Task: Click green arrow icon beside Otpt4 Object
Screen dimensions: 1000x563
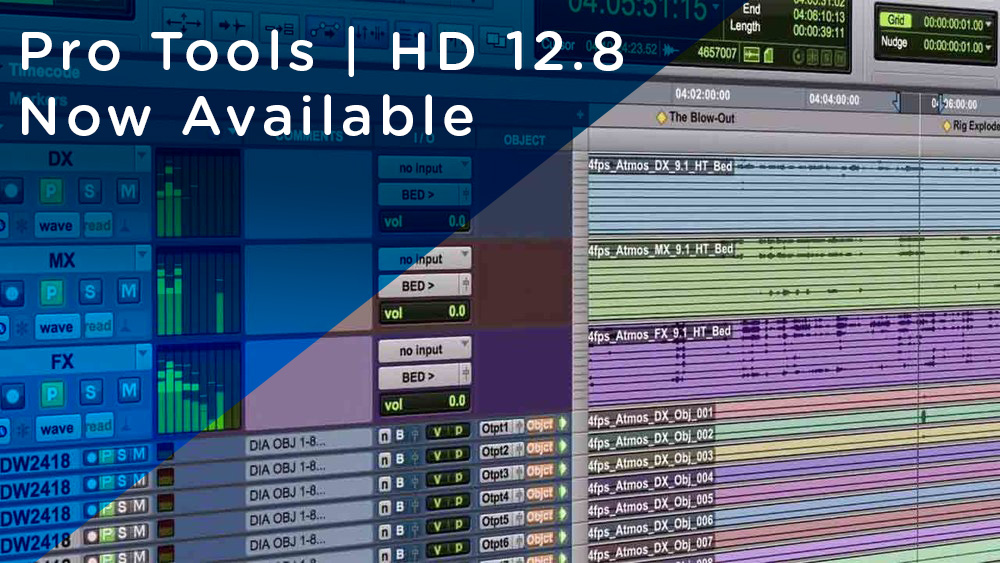Action: 562,492
